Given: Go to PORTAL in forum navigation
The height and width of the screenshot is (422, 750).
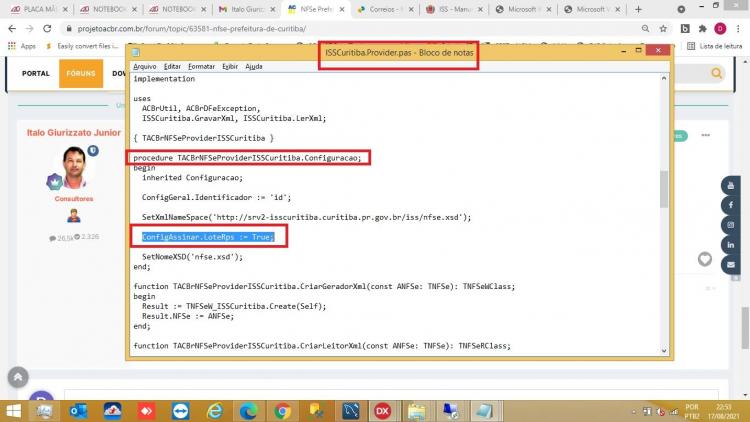Looking at the screenshot, I should point(36,73).
